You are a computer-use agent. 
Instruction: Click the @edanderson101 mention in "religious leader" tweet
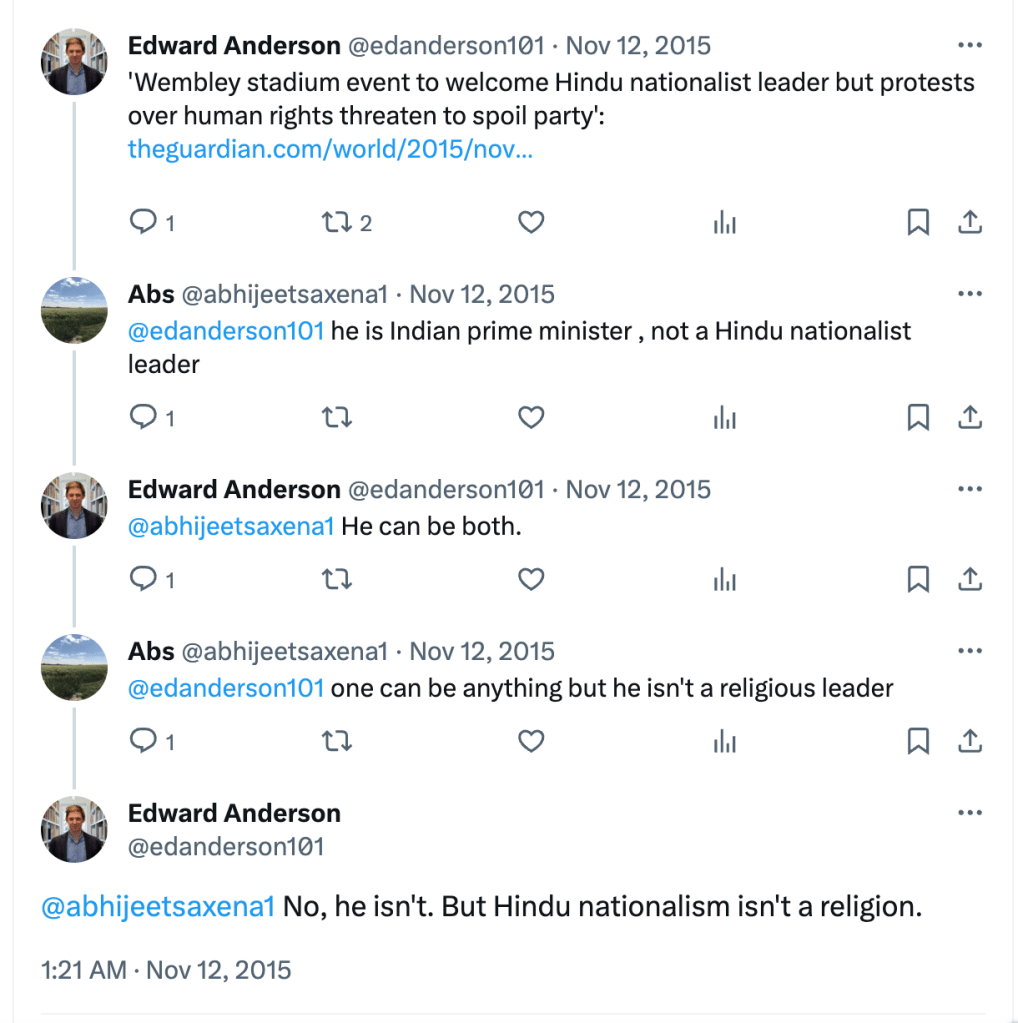tap(226, 688)
